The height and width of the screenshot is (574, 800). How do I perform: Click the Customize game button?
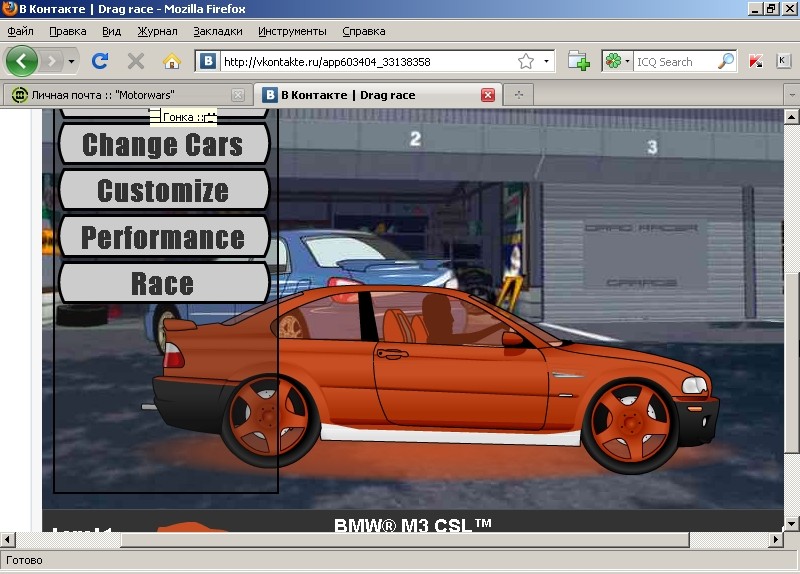point(164,190)
